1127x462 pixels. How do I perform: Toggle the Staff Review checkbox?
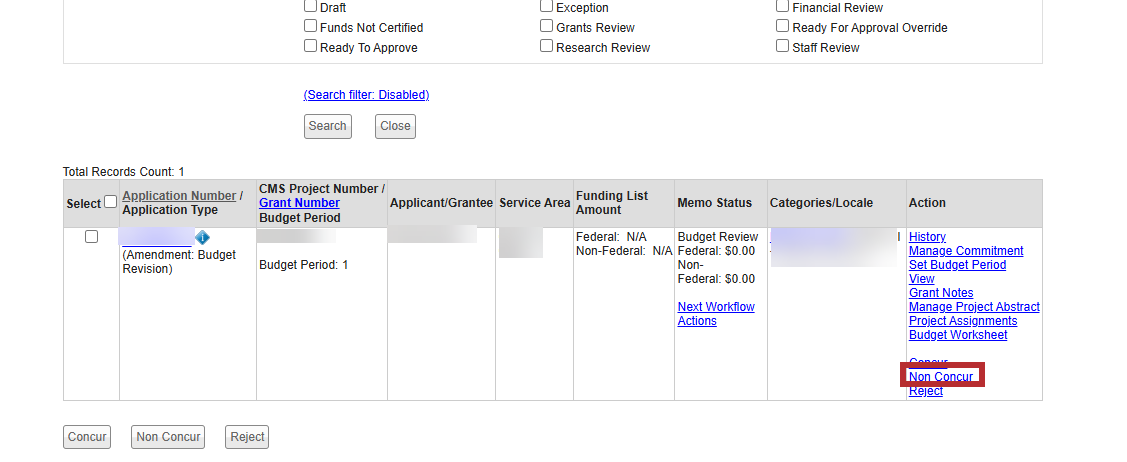point(783,46)
